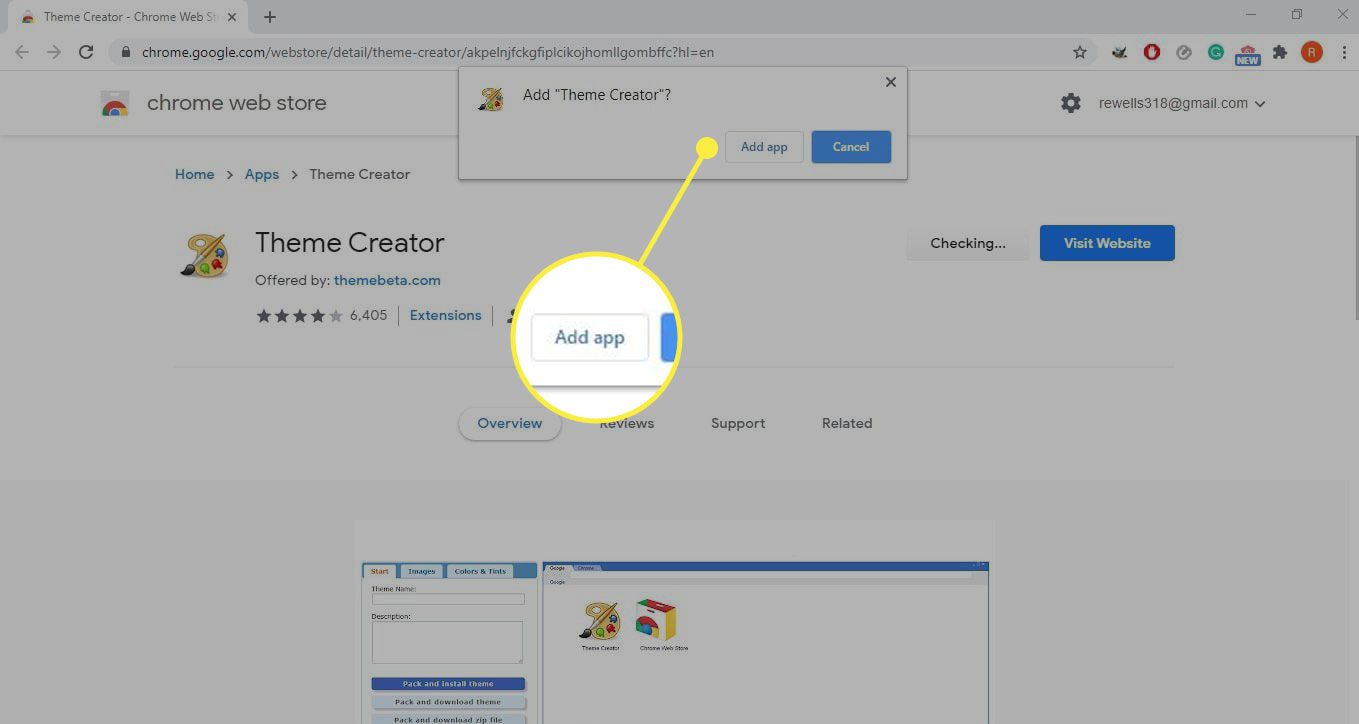Open the rewells318@gmail.com account dropdown
The width and height of the screenshot is (1359, 724).
1182,103
